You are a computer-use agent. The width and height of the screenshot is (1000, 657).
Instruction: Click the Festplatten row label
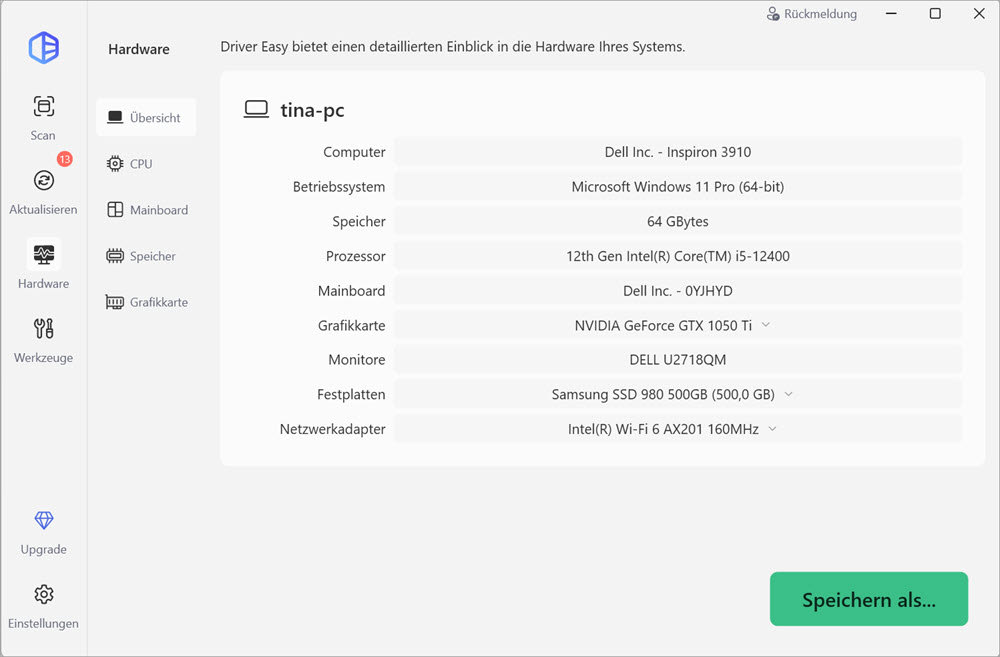click(351, 394)
